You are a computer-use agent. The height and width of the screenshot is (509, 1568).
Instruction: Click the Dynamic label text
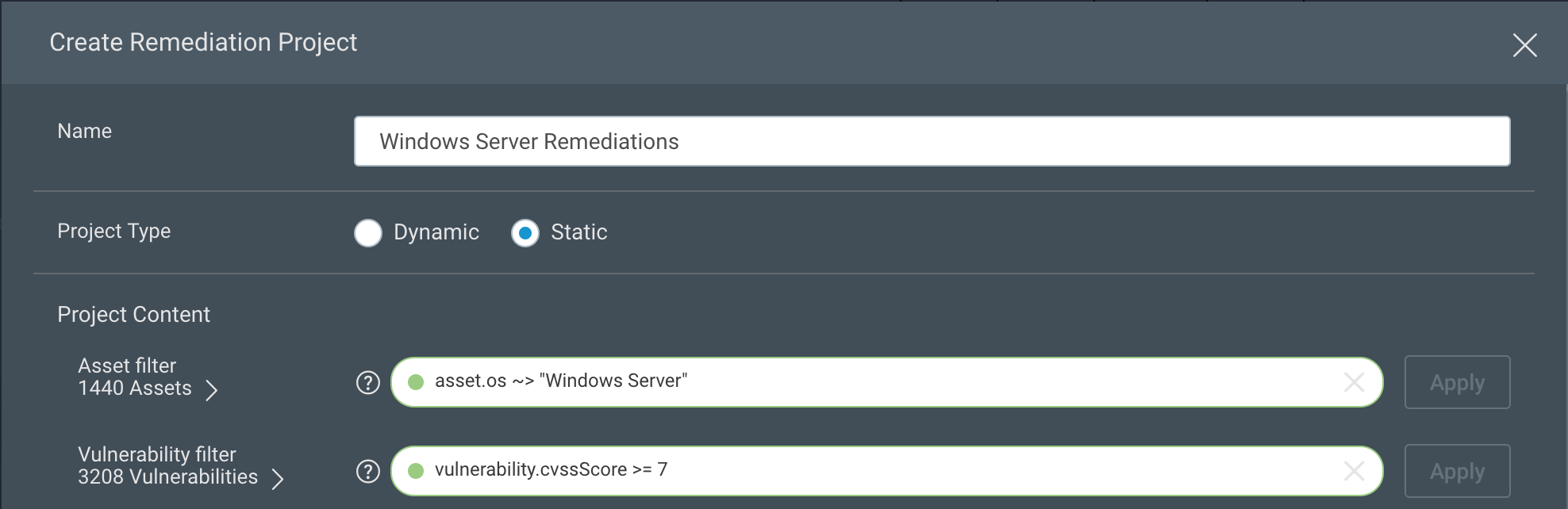(x=436, y=232)
